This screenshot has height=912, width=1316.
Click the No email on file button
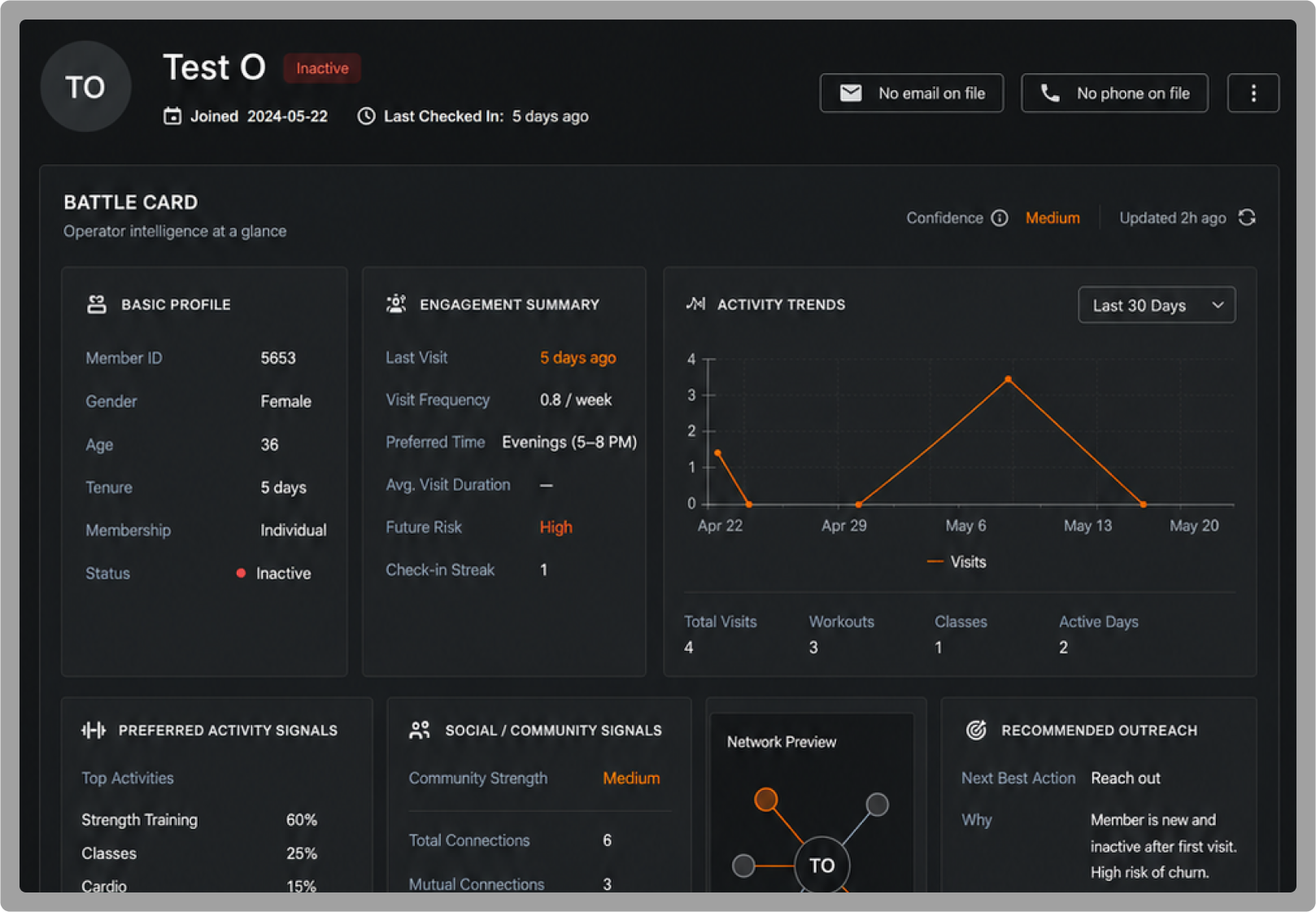click(912, 93)
